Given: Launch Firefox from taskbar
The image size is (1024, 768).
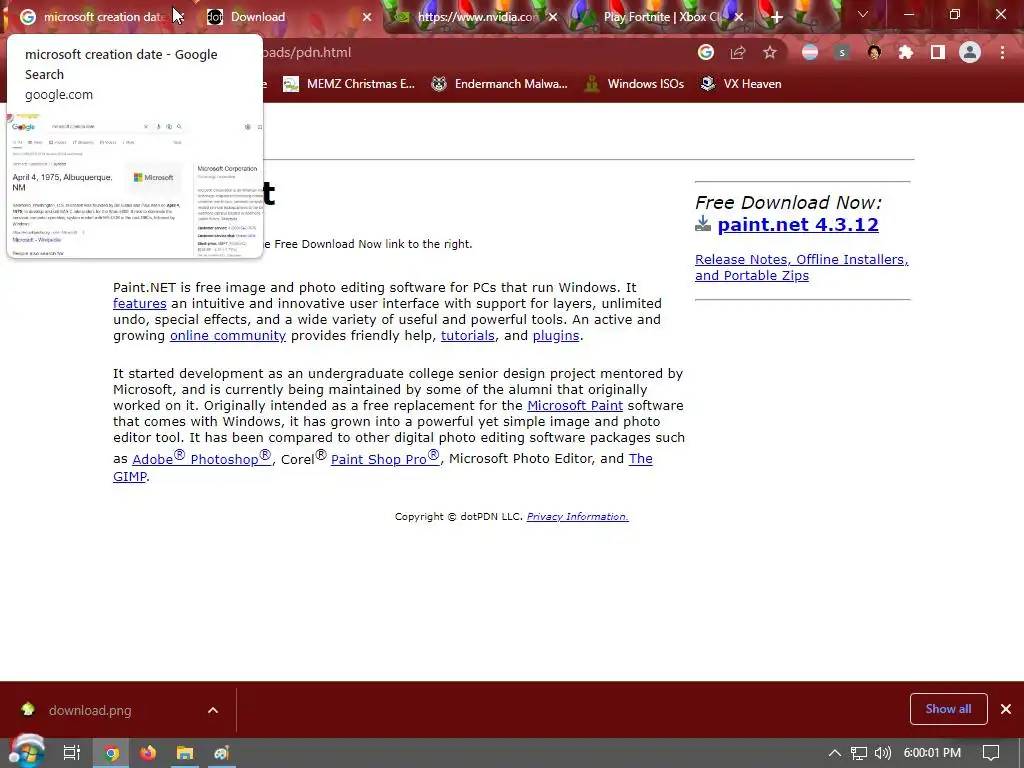Looking at the screenshot, I should click(148, 753).
